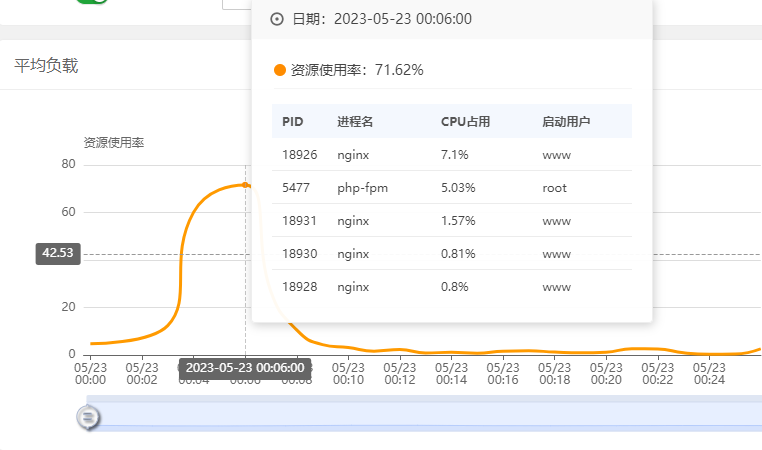
Task: Click the 启动用户 column header
Action: (566, 121)
